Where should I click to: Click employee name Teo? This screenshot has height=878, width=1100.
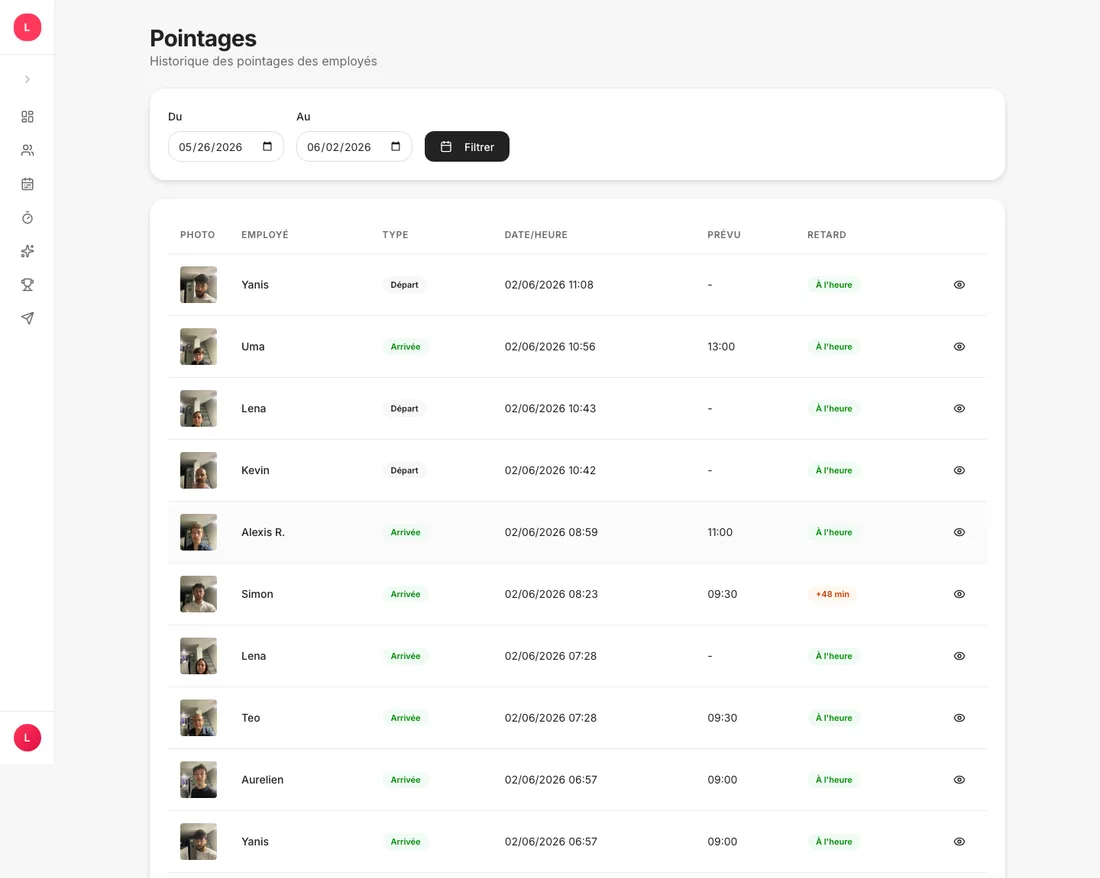coord(250,718)
